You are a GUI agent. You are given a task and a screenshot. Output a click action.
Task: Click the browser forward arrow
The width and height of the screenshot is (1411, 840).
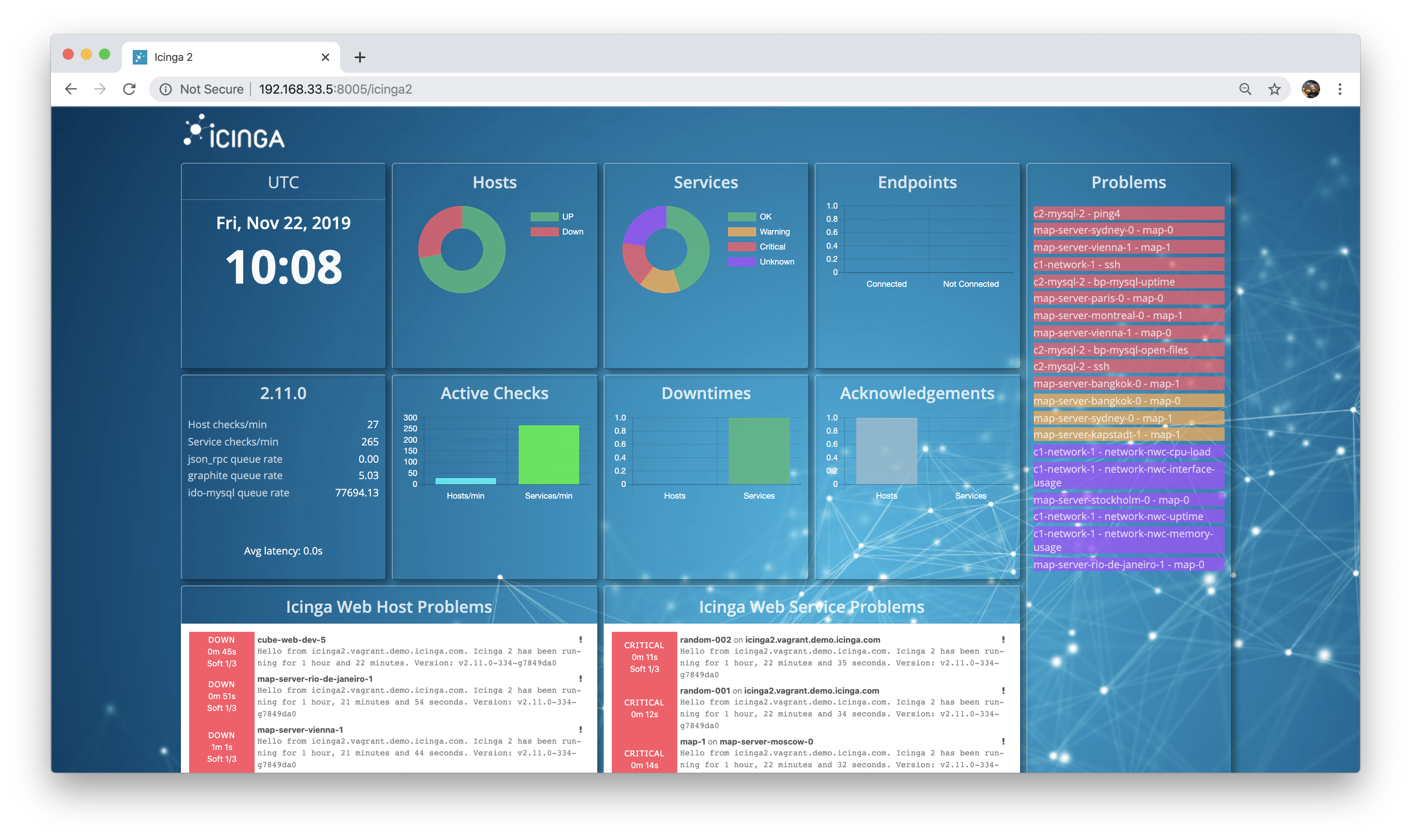click(100, 89)
